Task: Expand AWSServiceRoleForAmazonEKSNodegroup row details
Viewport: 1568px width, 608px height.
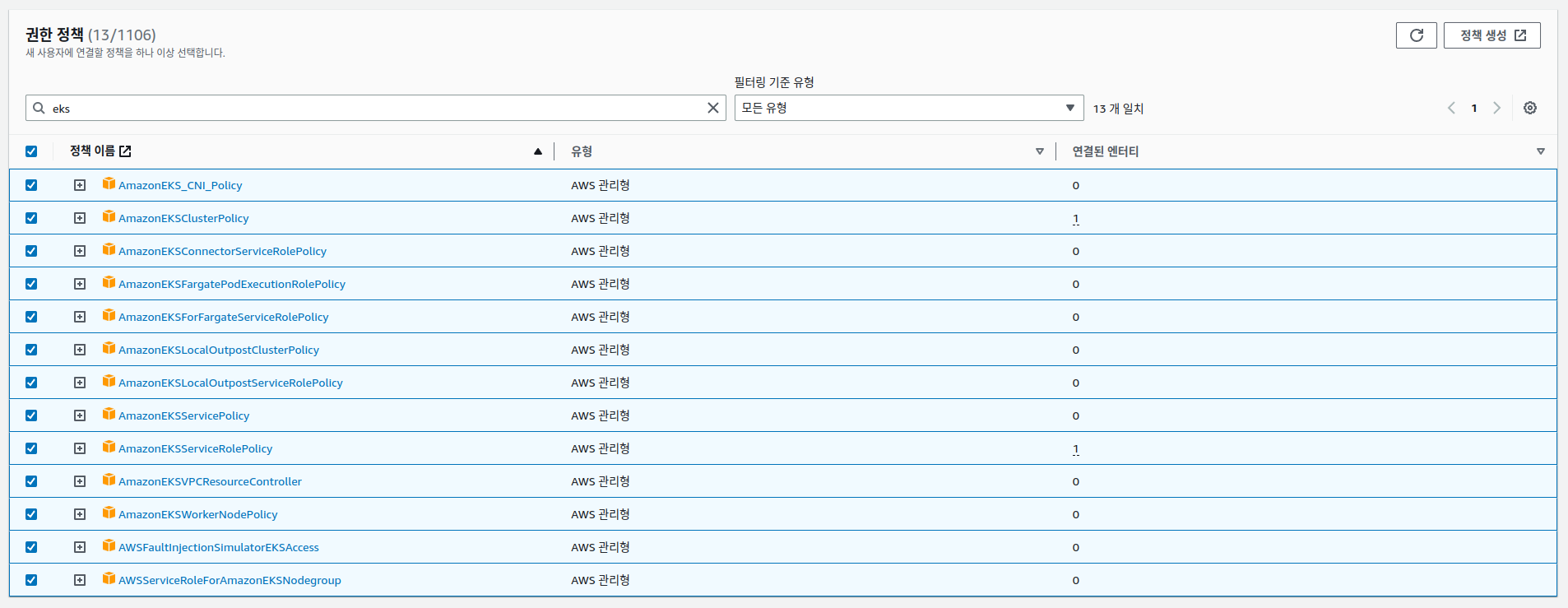Action: pos(80,580)
